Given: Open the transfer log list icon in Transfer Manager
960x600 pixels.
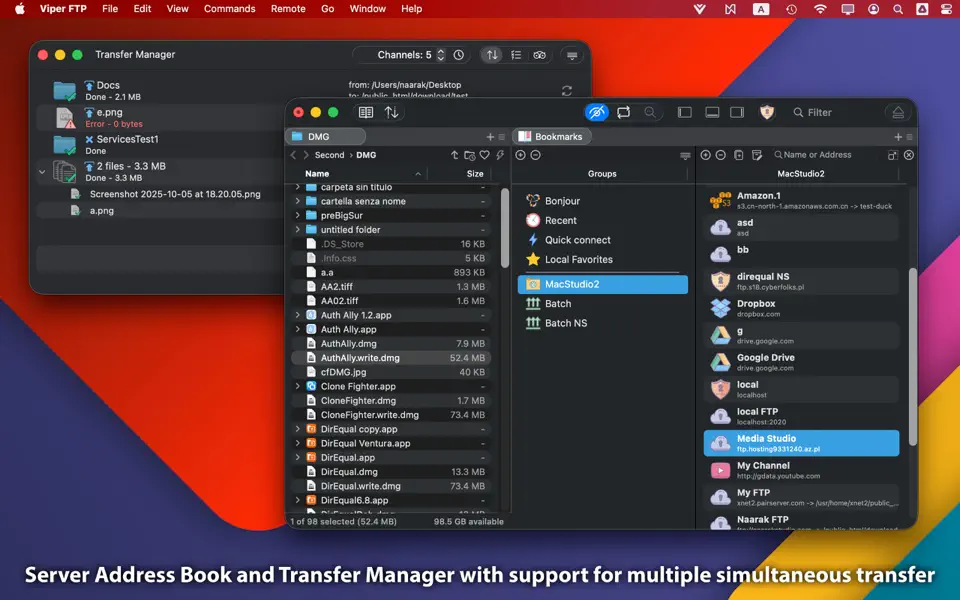Looking at the screenshot, I should (x=516, y=55).
